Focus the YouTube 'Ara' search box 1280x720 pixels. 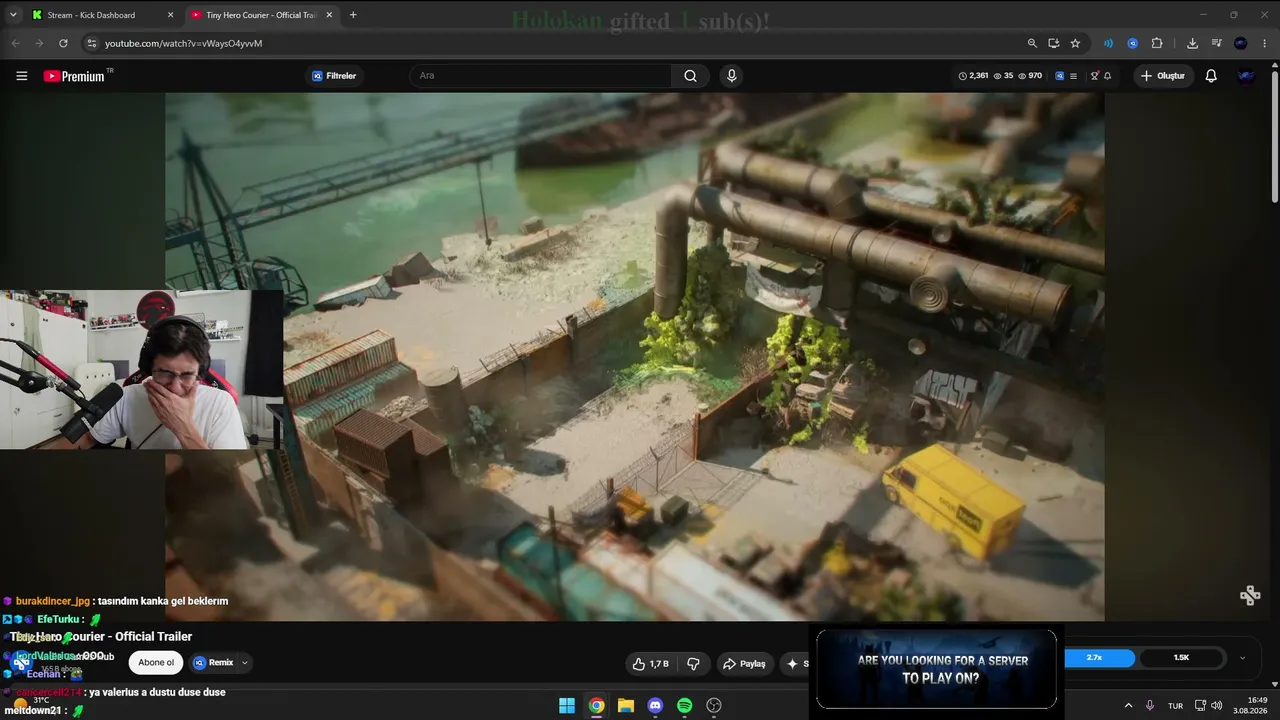(x=540, y=76)
